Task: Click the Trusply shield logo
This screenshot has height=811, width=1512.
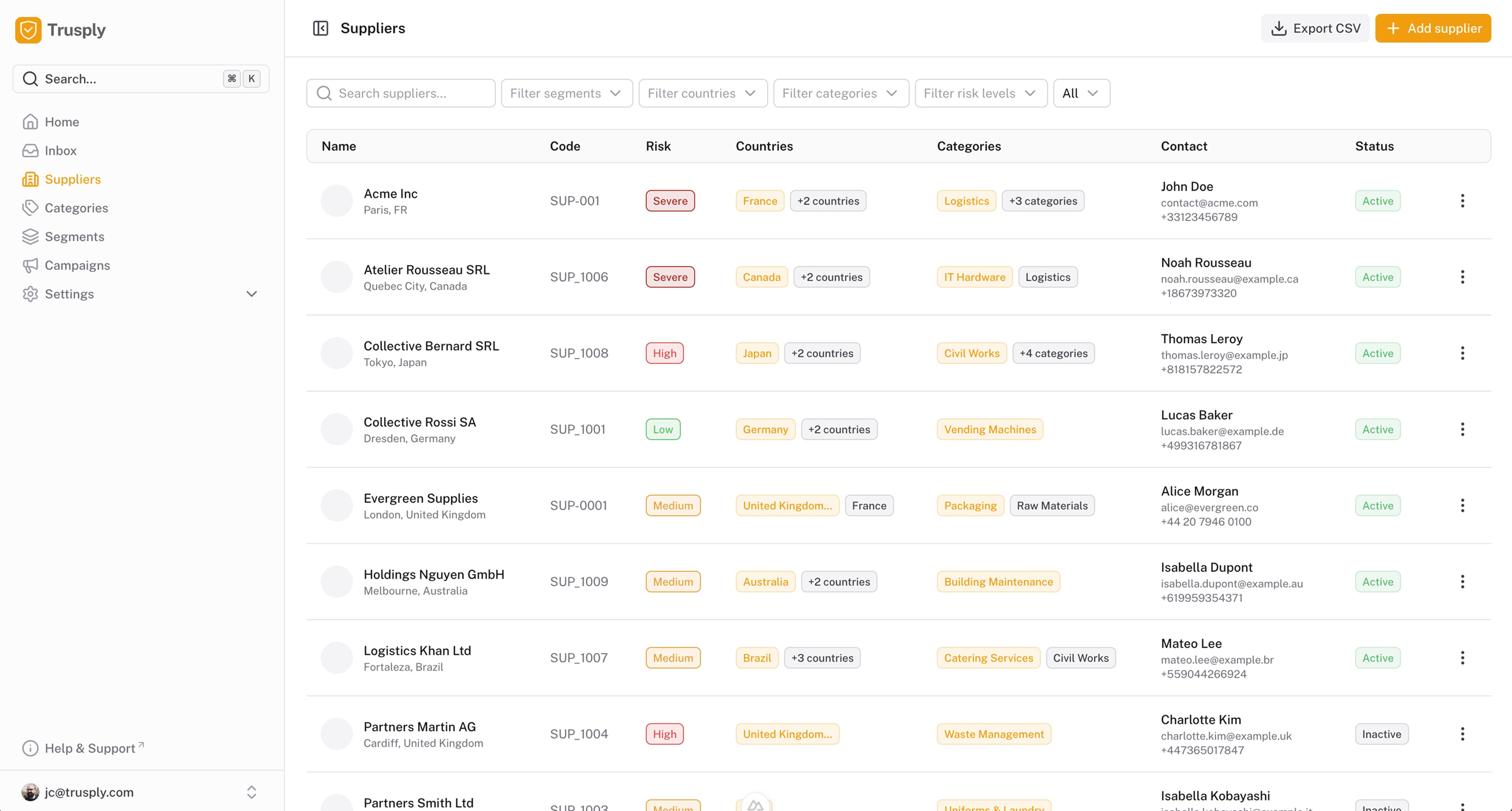Action: [x=28, y=30]
